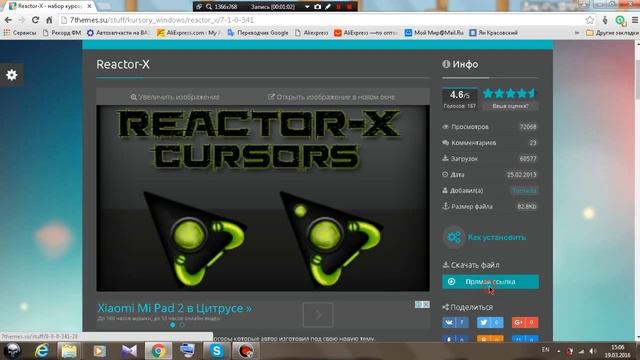The width and height of the screenshot is (640, 360).
Task: Open the recorder dropdown arrow
Action: click(307, 7)
